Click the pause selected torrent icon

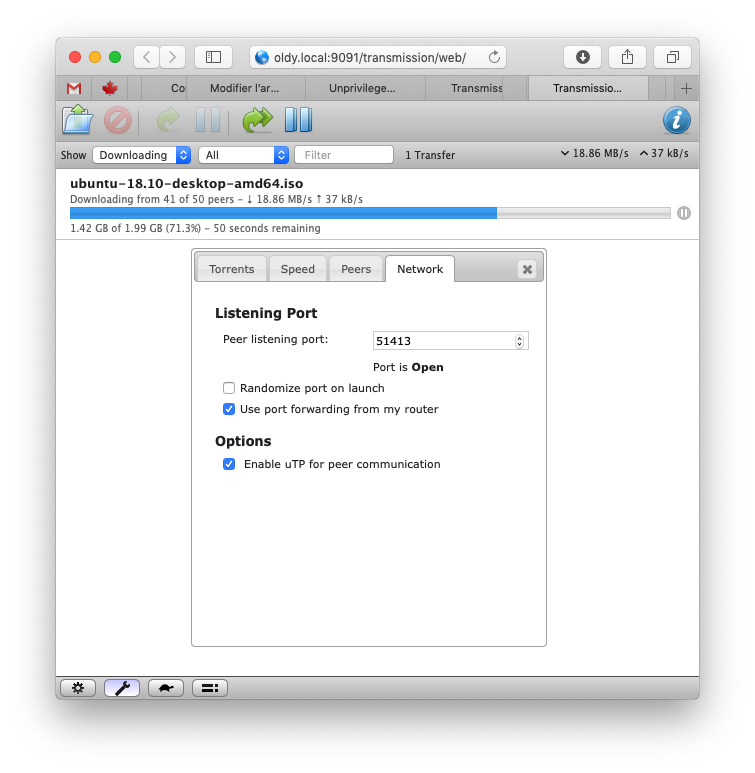coord(208,120)
